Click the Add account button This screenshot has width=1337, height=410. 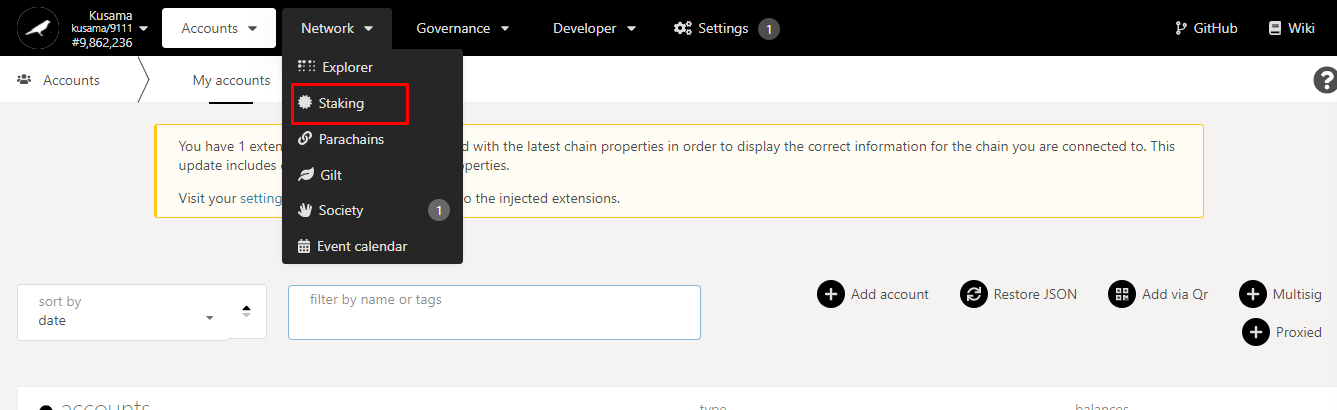pos(873,294)
